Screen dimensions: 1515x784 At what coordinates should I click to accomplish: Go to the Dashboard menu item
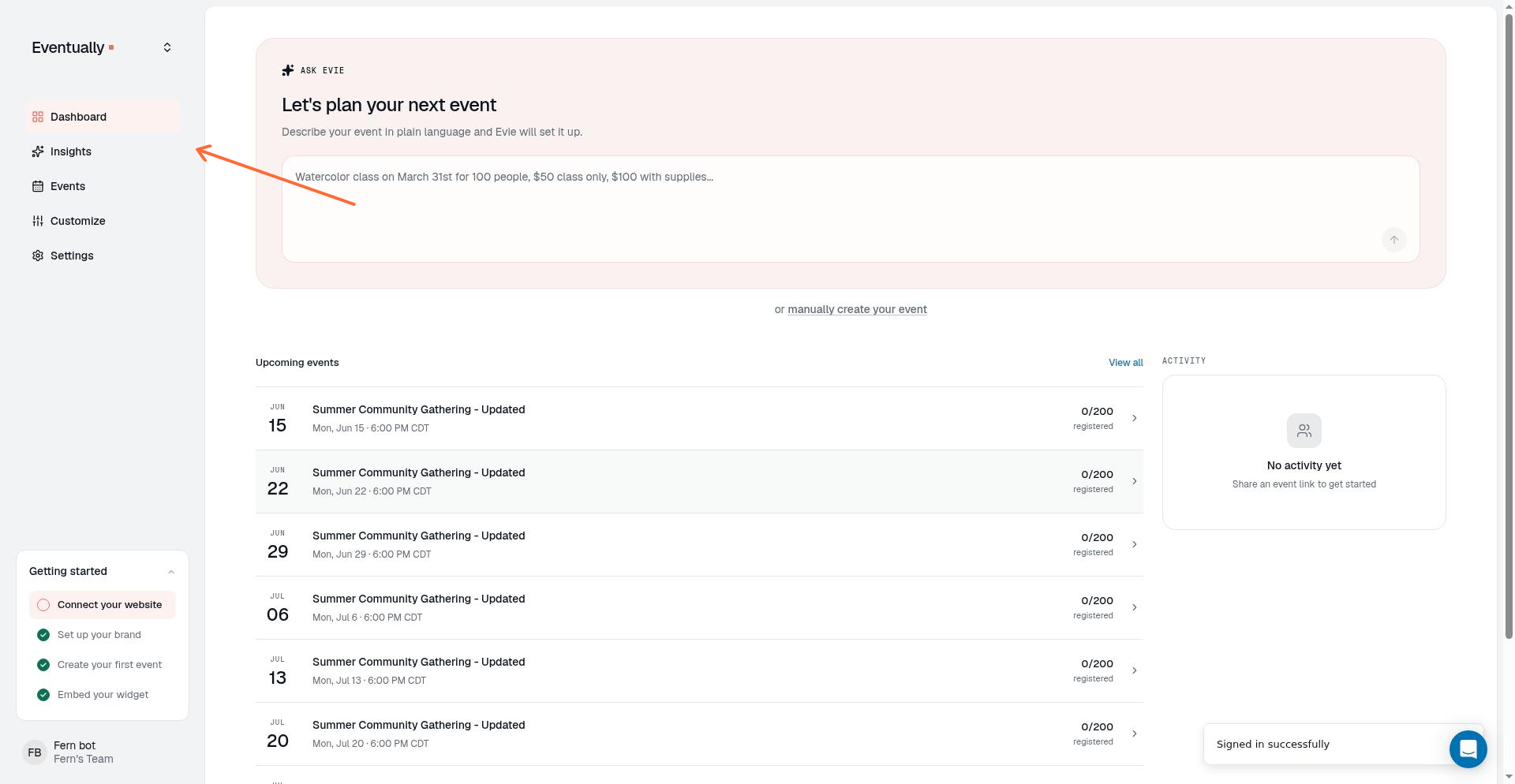[x=103, y=117]
